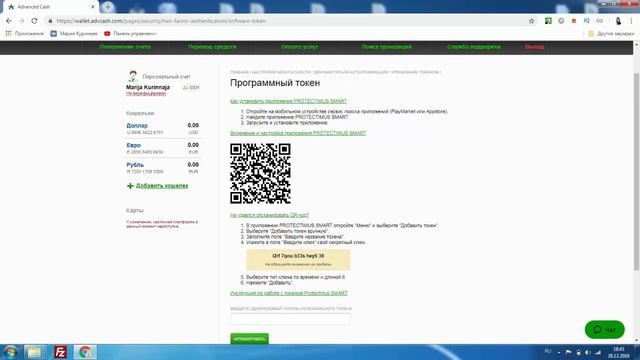Open 'Как установить приложение PROTECTIMUS SMART' link
640x360 pixels.
pos(288,101)
